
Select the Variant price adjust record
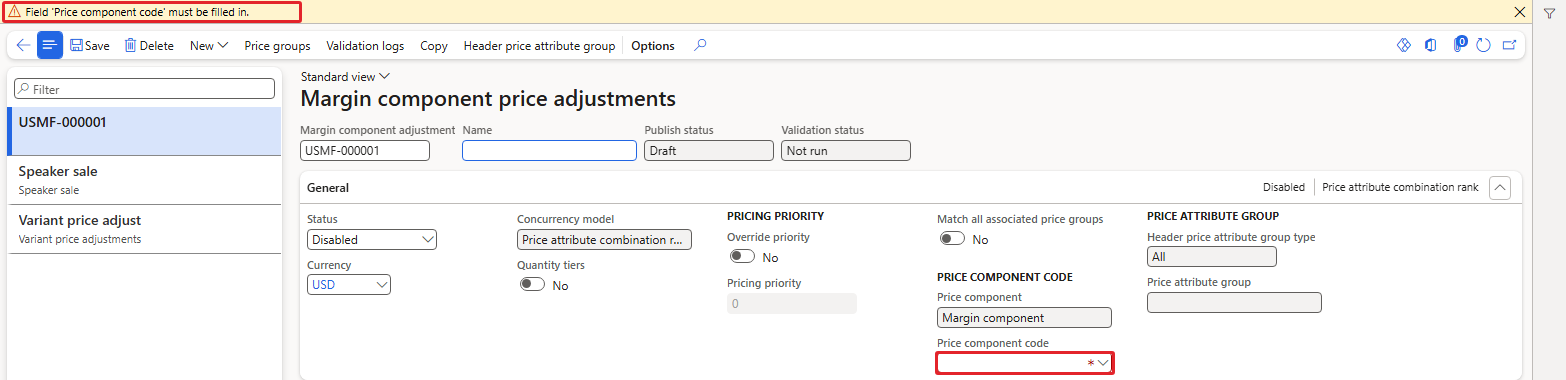[144, 229]
